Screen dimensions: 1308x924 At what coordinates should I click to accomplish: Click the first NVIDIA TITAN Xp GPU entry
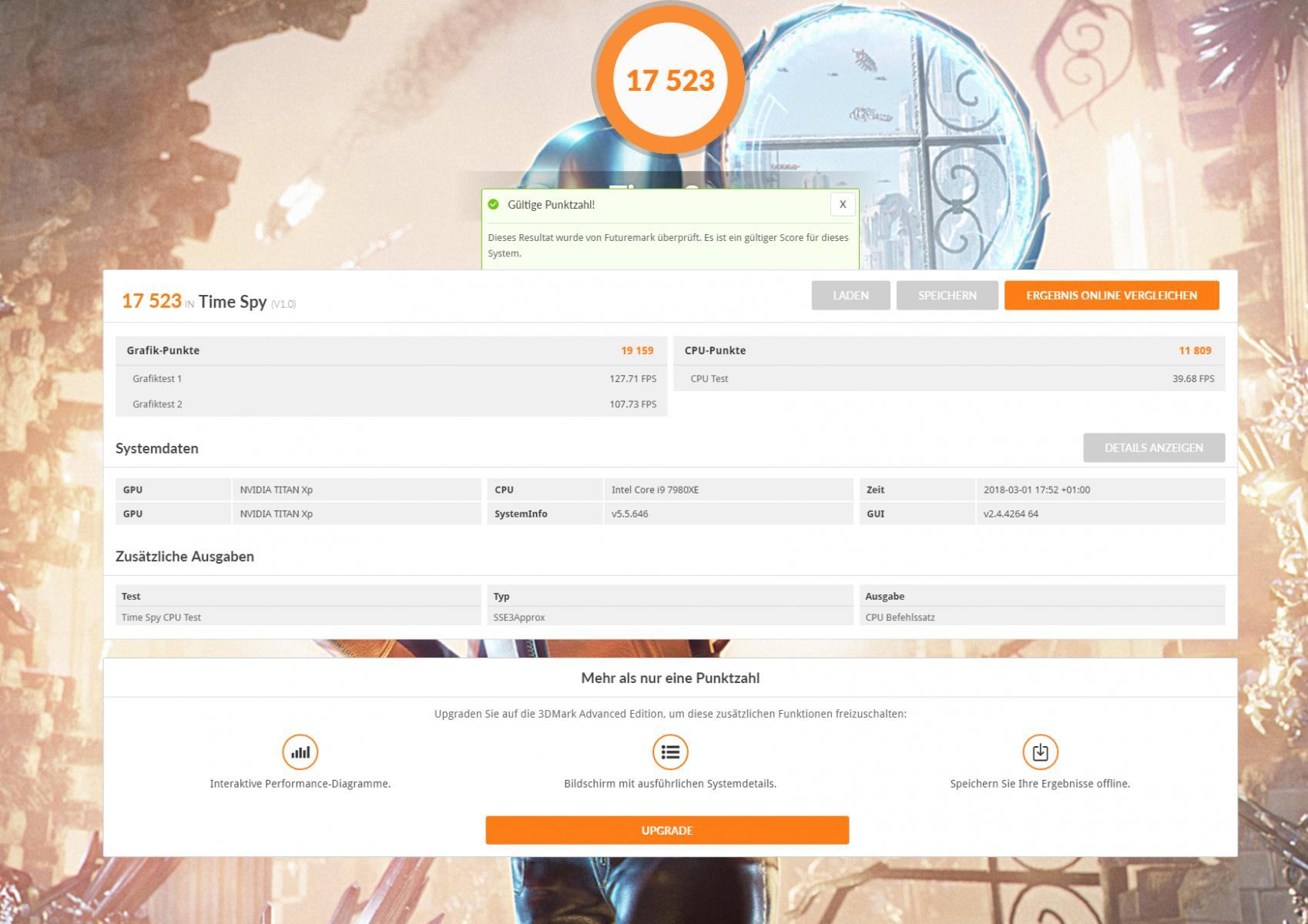pyautogui.click(x=276, y=490)
